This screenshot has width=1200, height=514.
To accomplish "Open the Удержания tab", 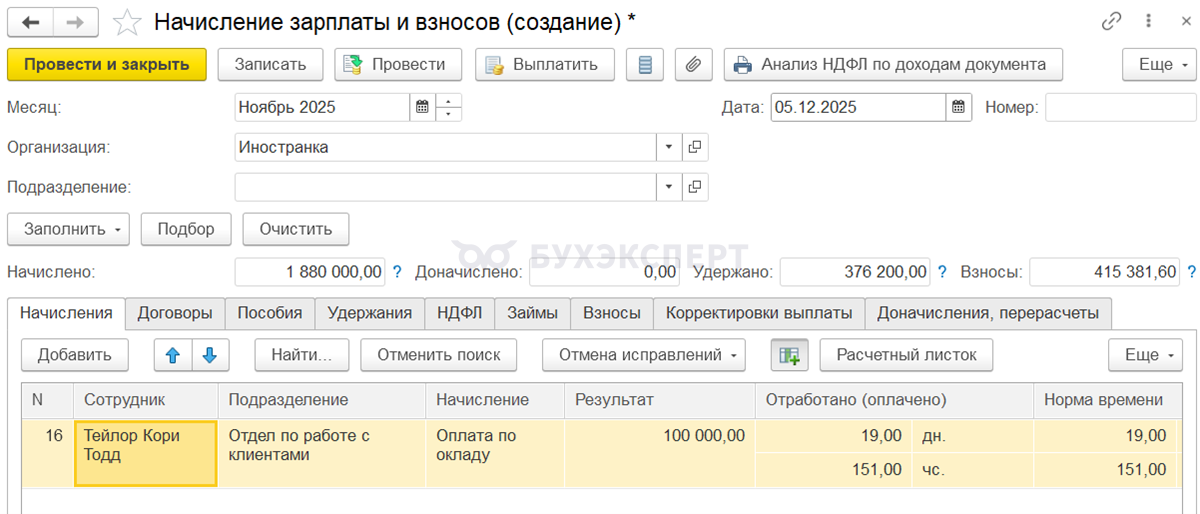I will 370,313.
